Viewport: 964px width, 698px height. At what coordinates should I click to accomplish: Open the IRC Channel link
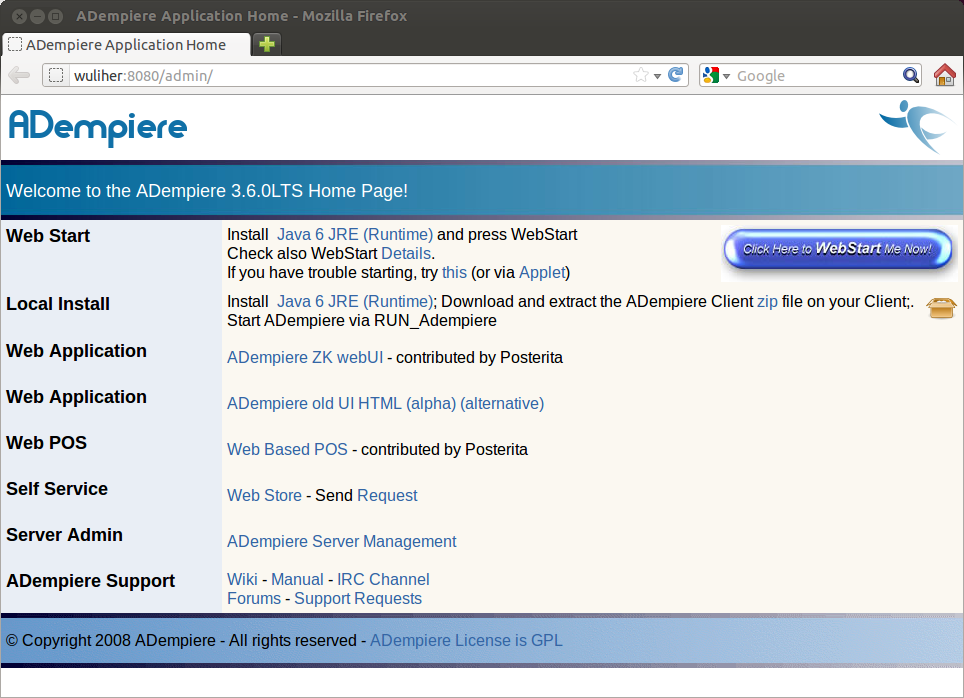tap(383, 579)
